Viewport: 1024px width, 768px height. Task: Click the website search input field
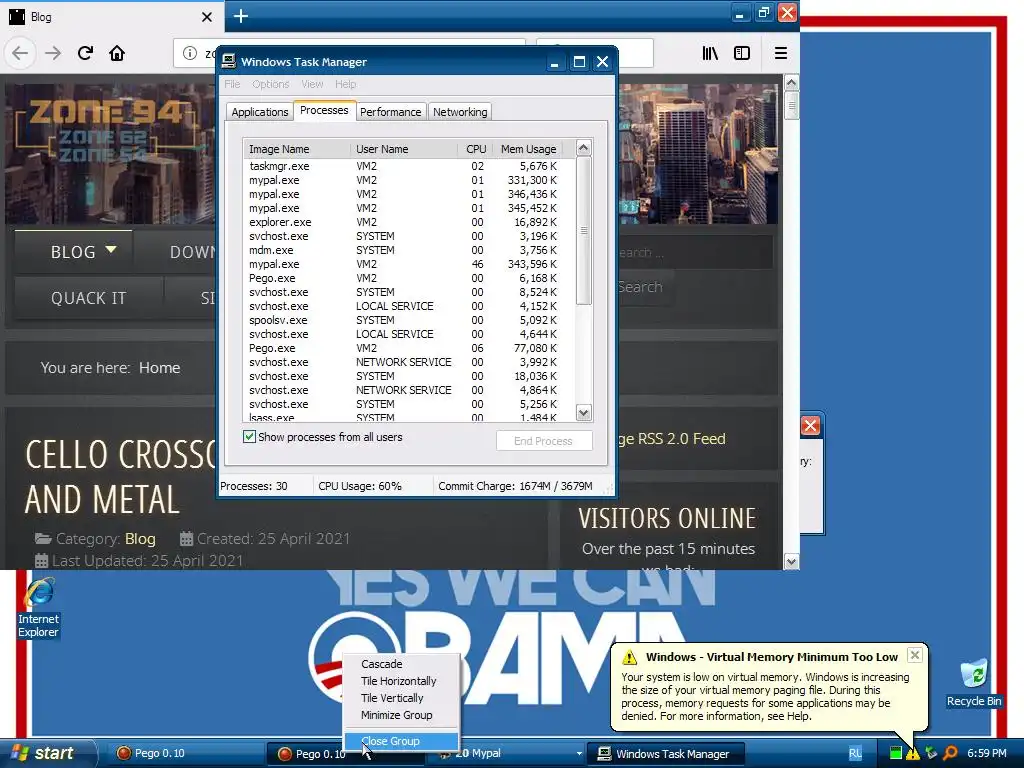coord(694,252)
